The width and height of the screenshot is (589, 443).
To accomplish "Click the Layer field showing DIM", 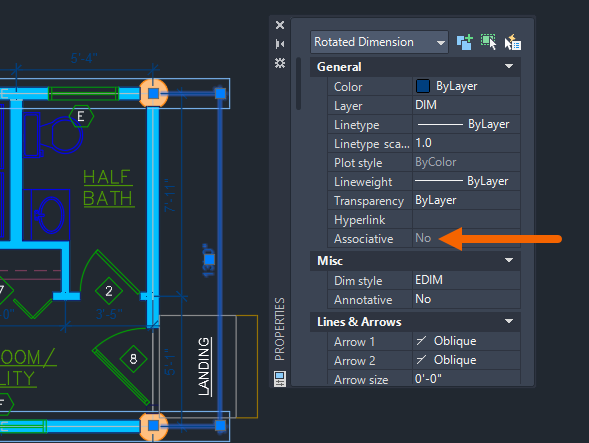I will 466,105.
